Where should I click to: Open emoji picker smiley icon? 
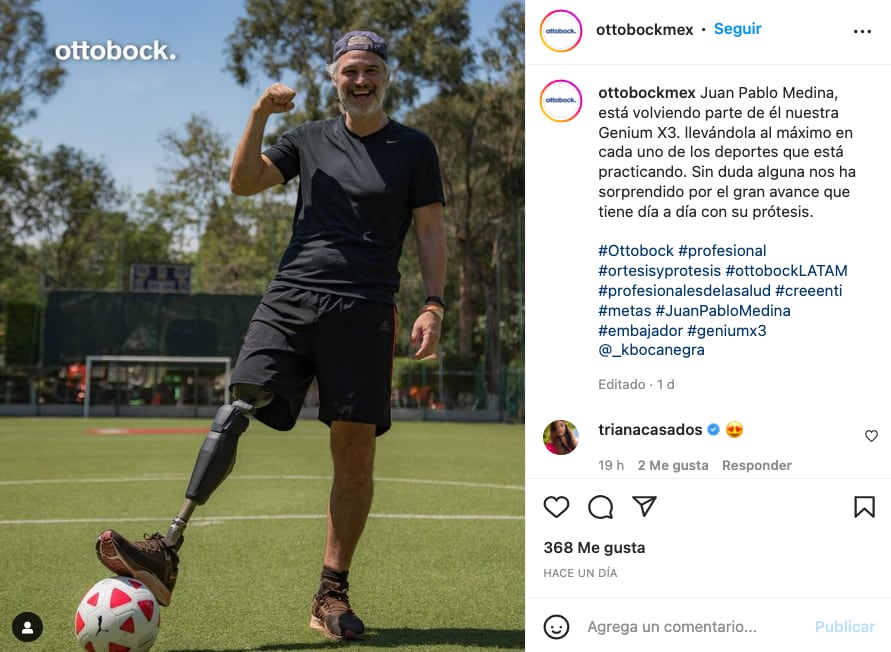[556, 626]
